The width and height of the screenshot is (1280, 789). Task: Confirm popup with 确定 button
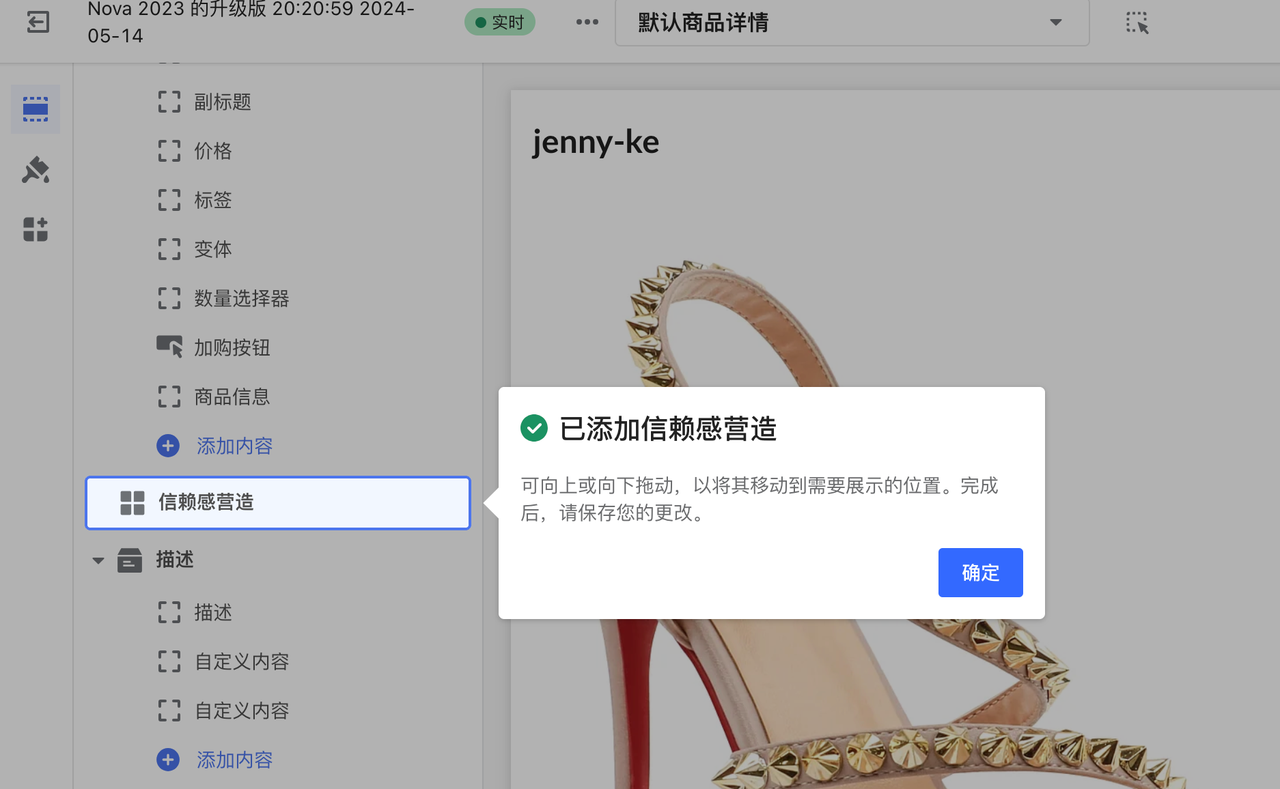(x=980, y=573)
